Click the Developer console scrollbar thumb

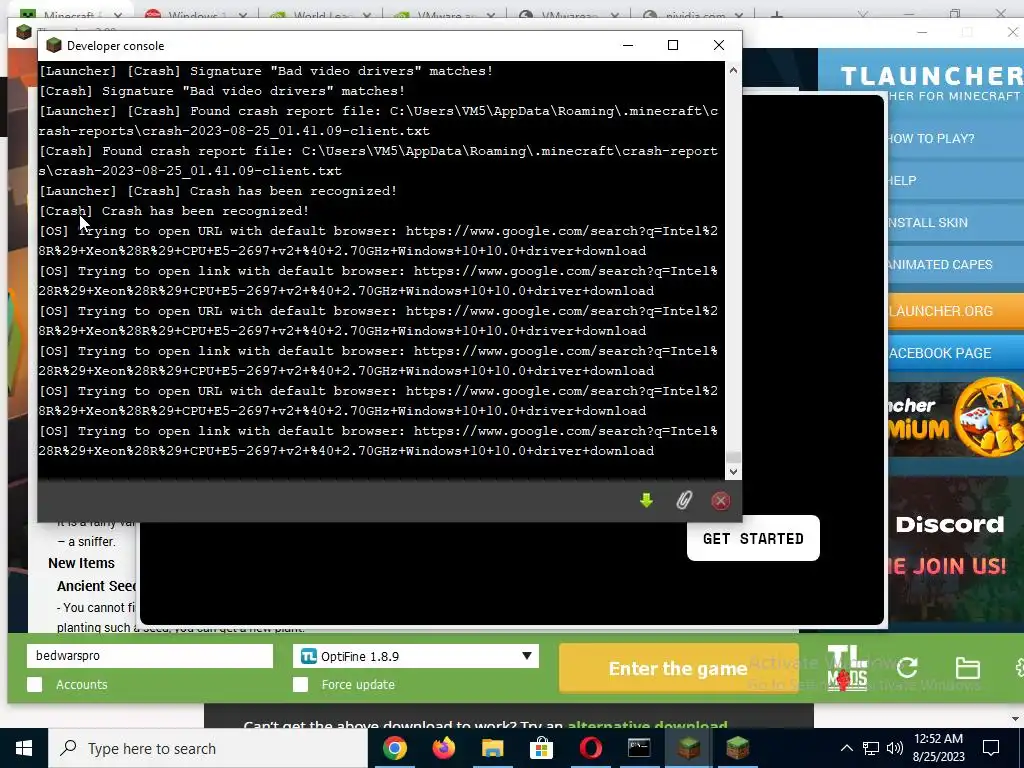(733, 458)
